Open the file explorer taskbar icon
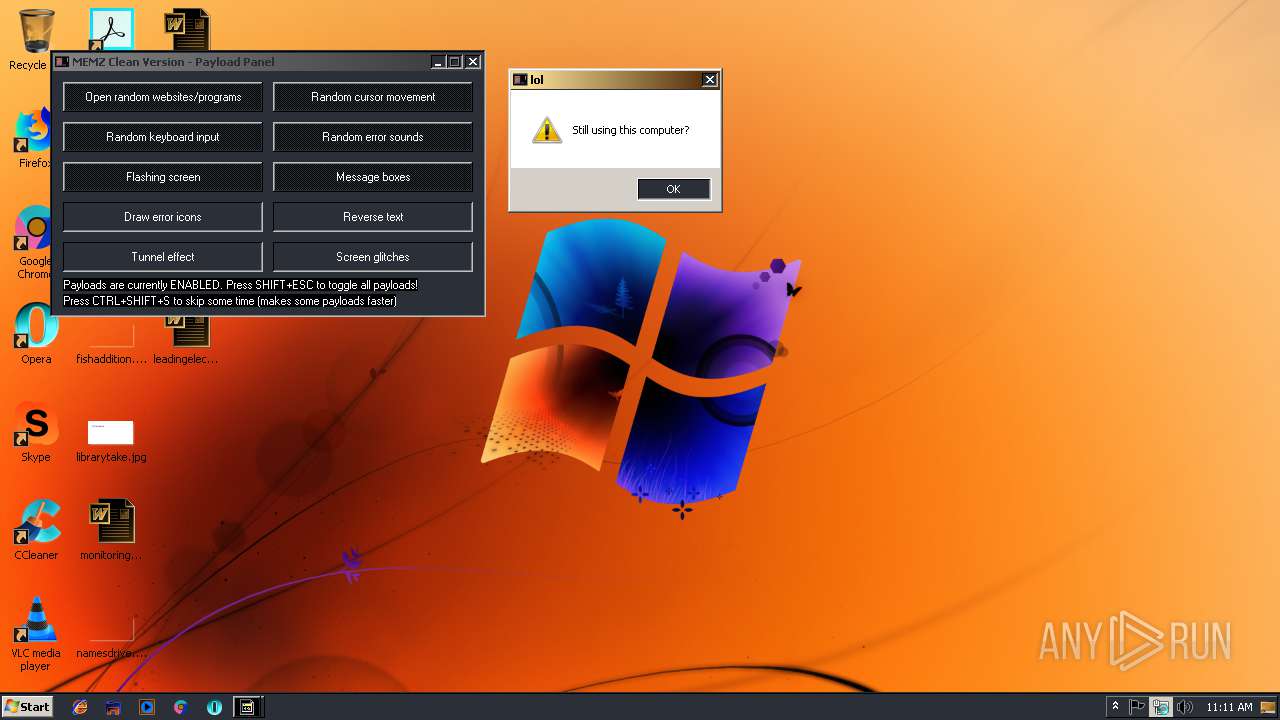 [113, 707]
